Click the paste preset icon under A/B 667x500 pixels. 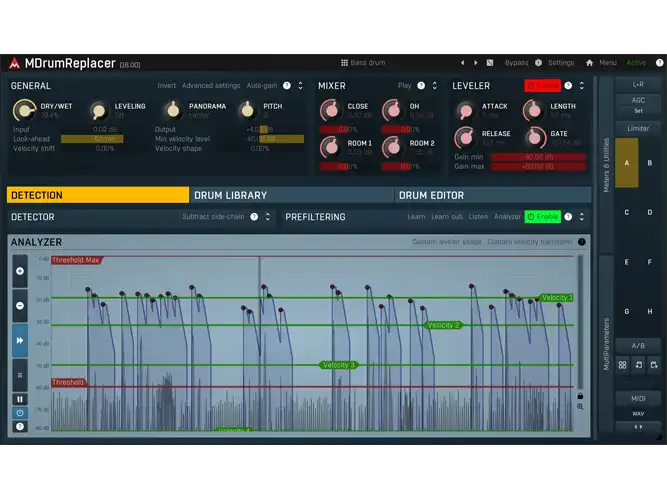[654, 365]
